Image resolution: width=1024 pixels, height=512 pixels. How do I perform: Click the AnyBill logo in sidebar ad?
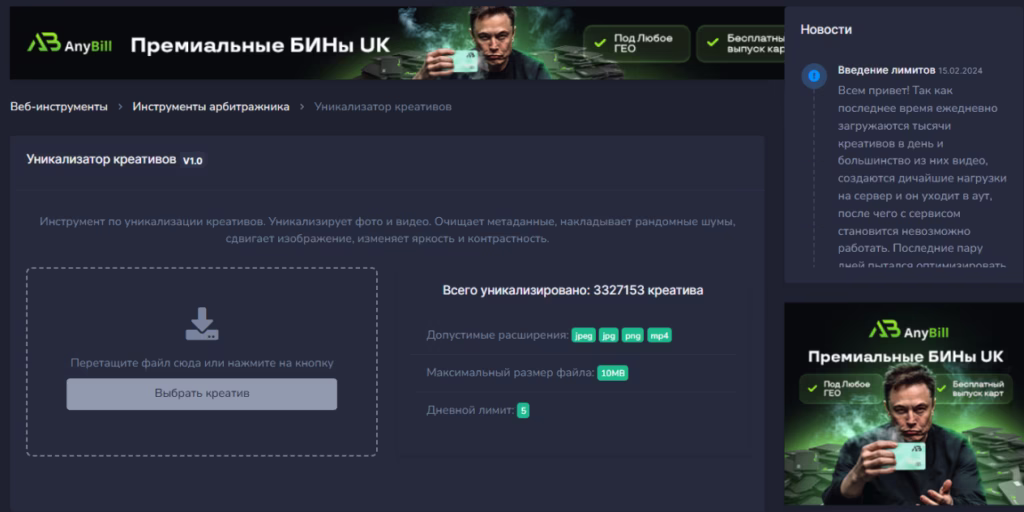(903, 330)
